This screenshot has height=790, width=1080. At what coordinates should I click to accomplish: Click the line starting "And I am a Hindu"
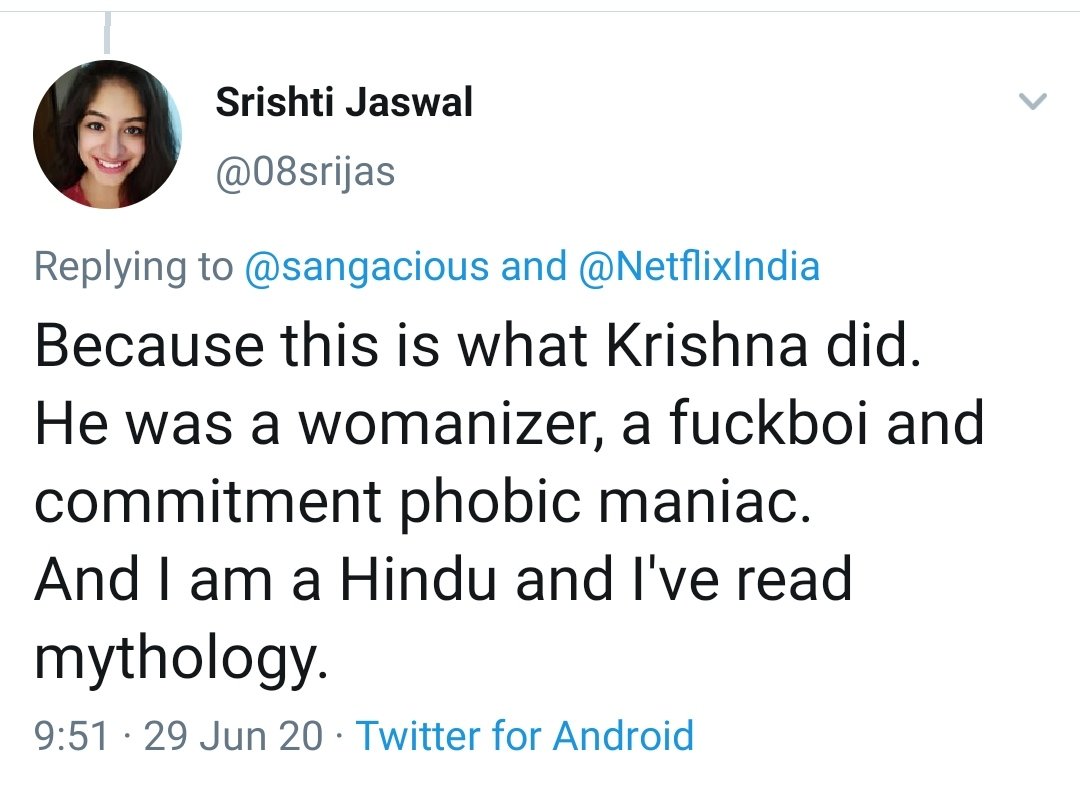click(x=444, y=580)
